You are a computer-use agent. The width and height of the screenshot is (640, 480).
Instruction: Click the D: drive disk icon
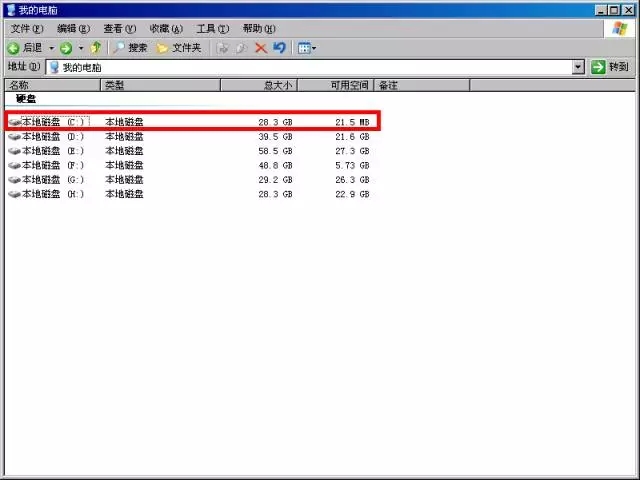pos(15,137)
